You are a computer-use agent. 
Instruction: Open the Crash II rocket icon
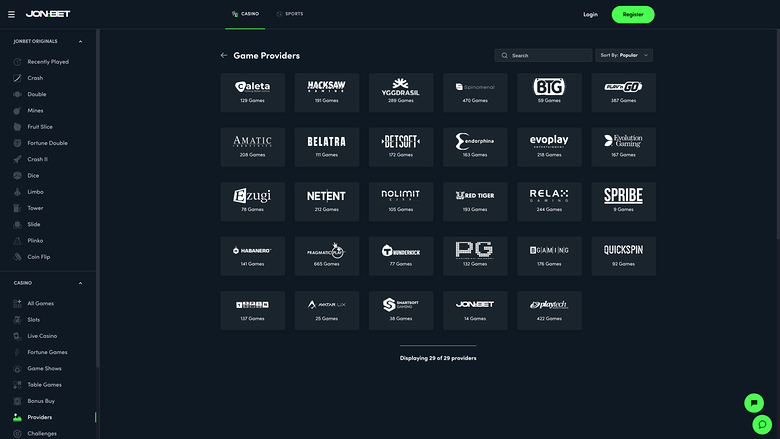(17, 159)
